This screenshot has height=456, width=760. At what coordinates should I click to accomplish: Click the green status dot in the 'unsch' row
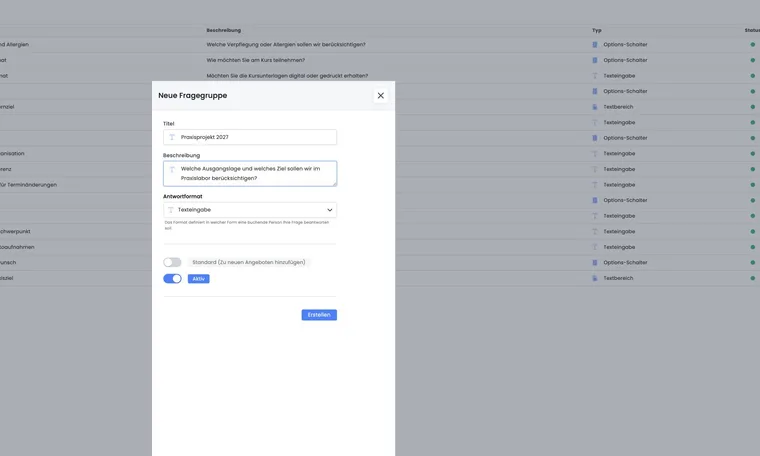click(753, 263)
